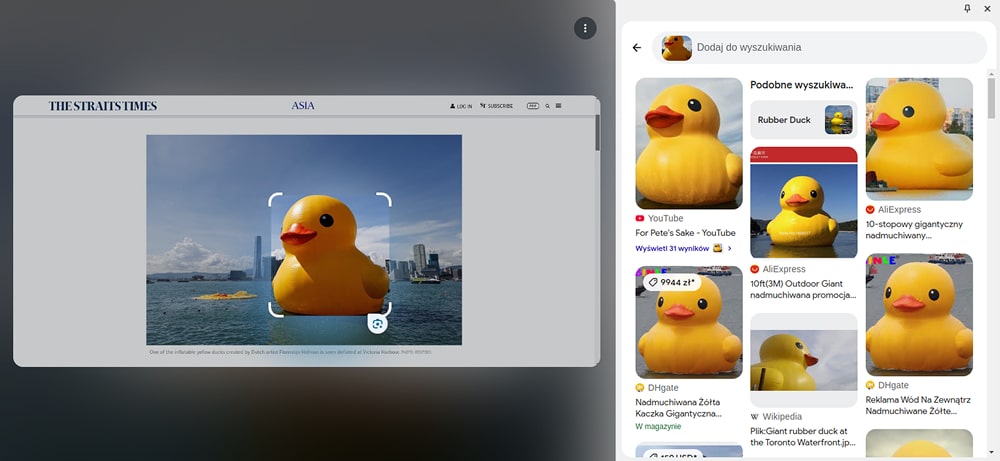Expand 'Wyświetl 31 wyników' results

[x=683, y=248]
